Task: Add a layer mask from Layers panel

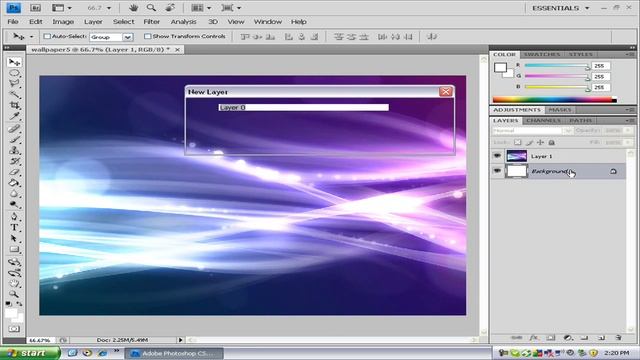Action: [x=551, y=338]
